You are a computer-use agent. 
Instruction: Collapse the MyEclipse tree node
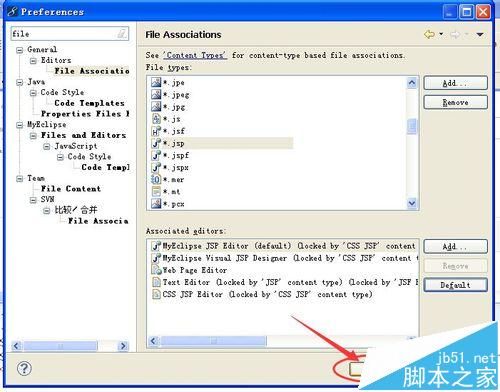tap(20, 125)
